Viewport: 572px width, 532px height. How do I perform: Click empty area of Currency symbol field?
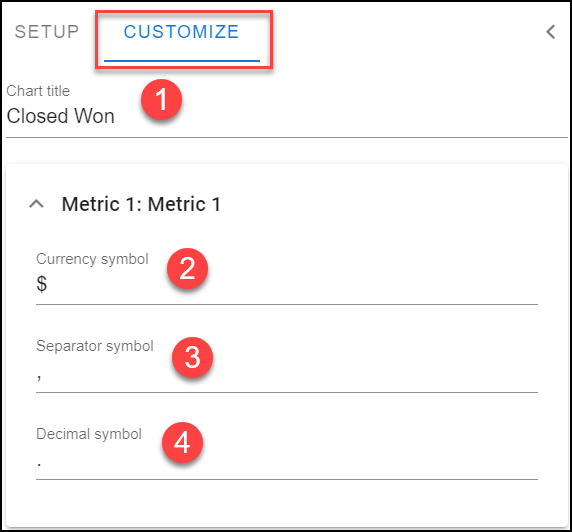click(x=292, y=284)
